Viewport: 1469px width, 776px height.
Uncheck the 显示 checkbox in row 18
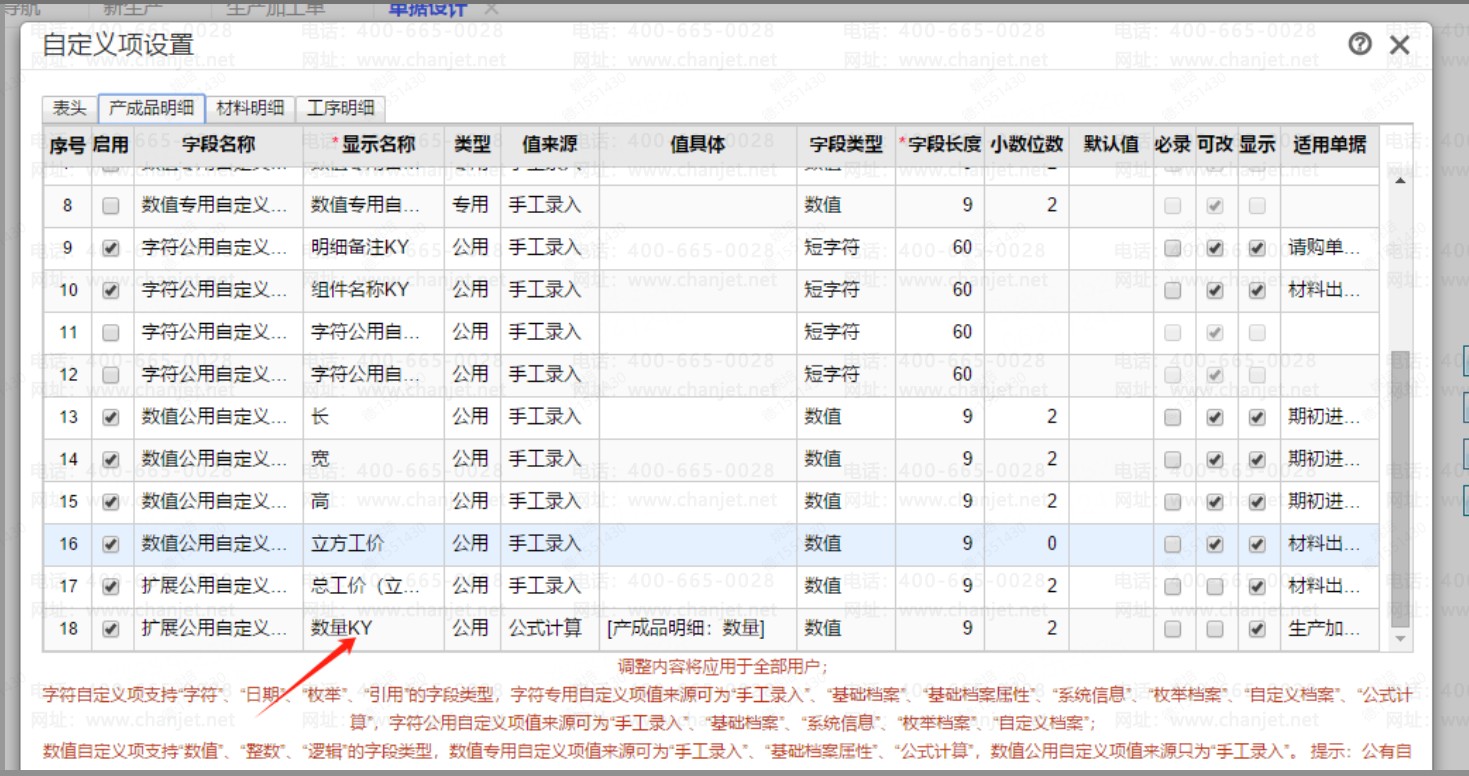click(x=1257, y=629)
